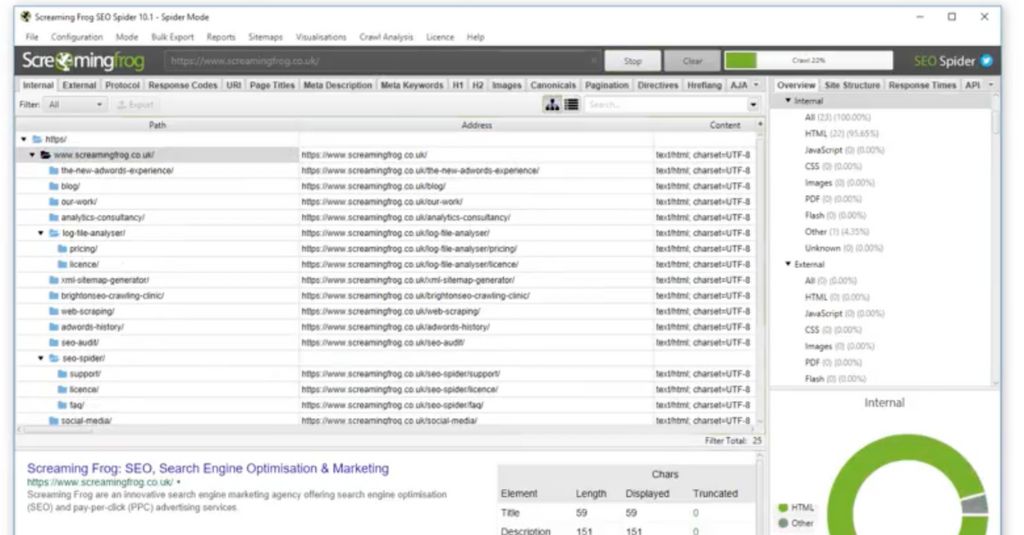Collapse the log-file-analyser/ folder
Screen dimensions: 1024x535
click(40, 233)
